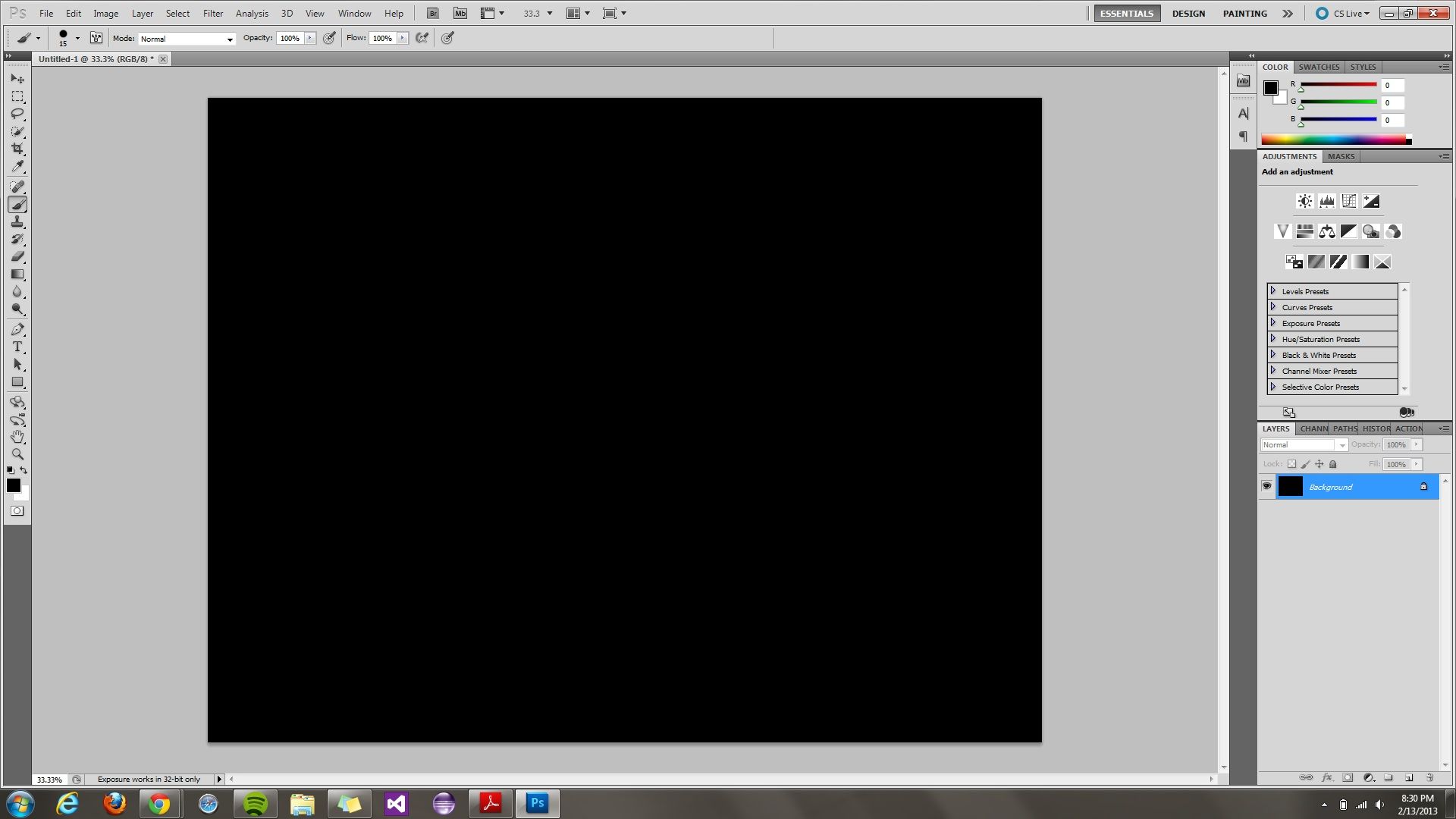Add a Vibrance adjustment
Screen dimensions: 1456x819
coord(1282,231)
